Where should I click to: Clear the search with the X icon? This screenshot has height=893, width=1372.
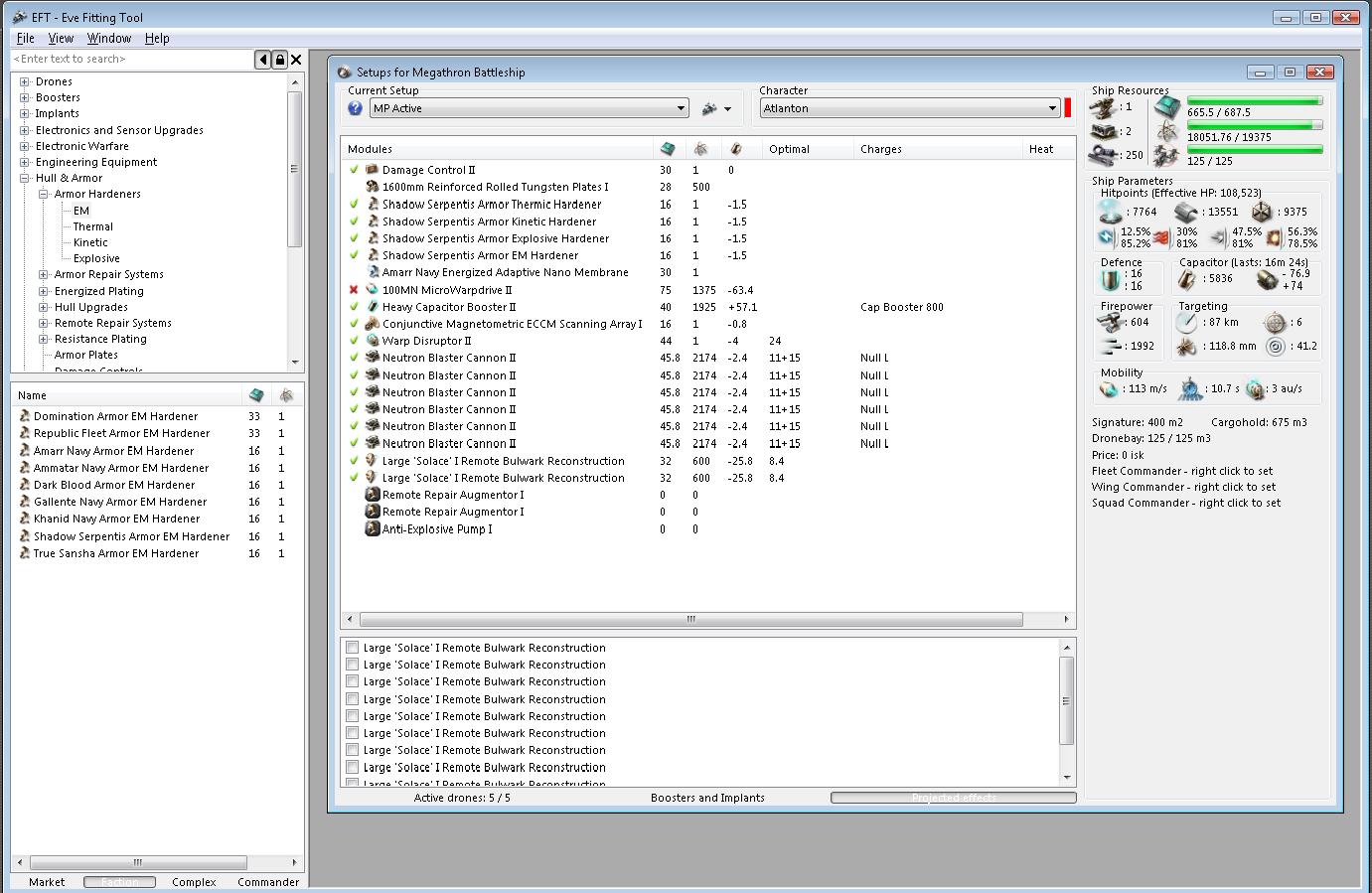click(296, 60)
